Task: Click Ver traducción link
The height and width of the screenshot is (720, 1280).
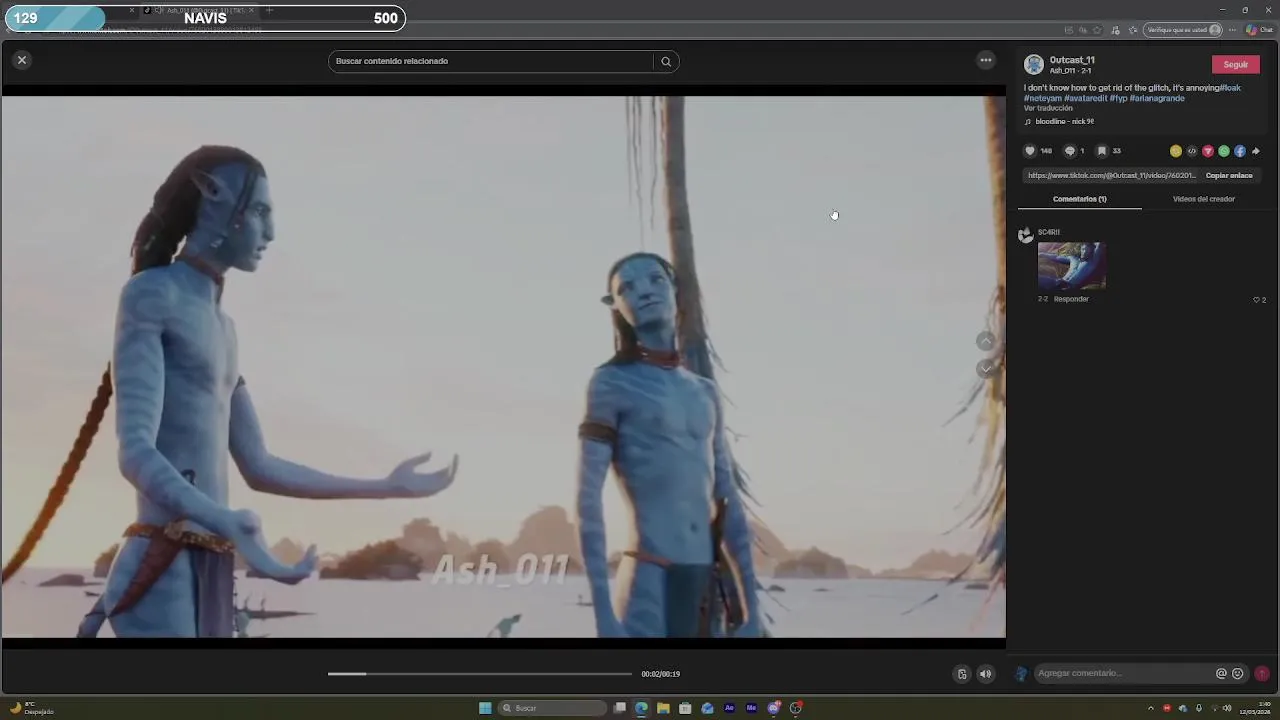Action: [1047, 108]
